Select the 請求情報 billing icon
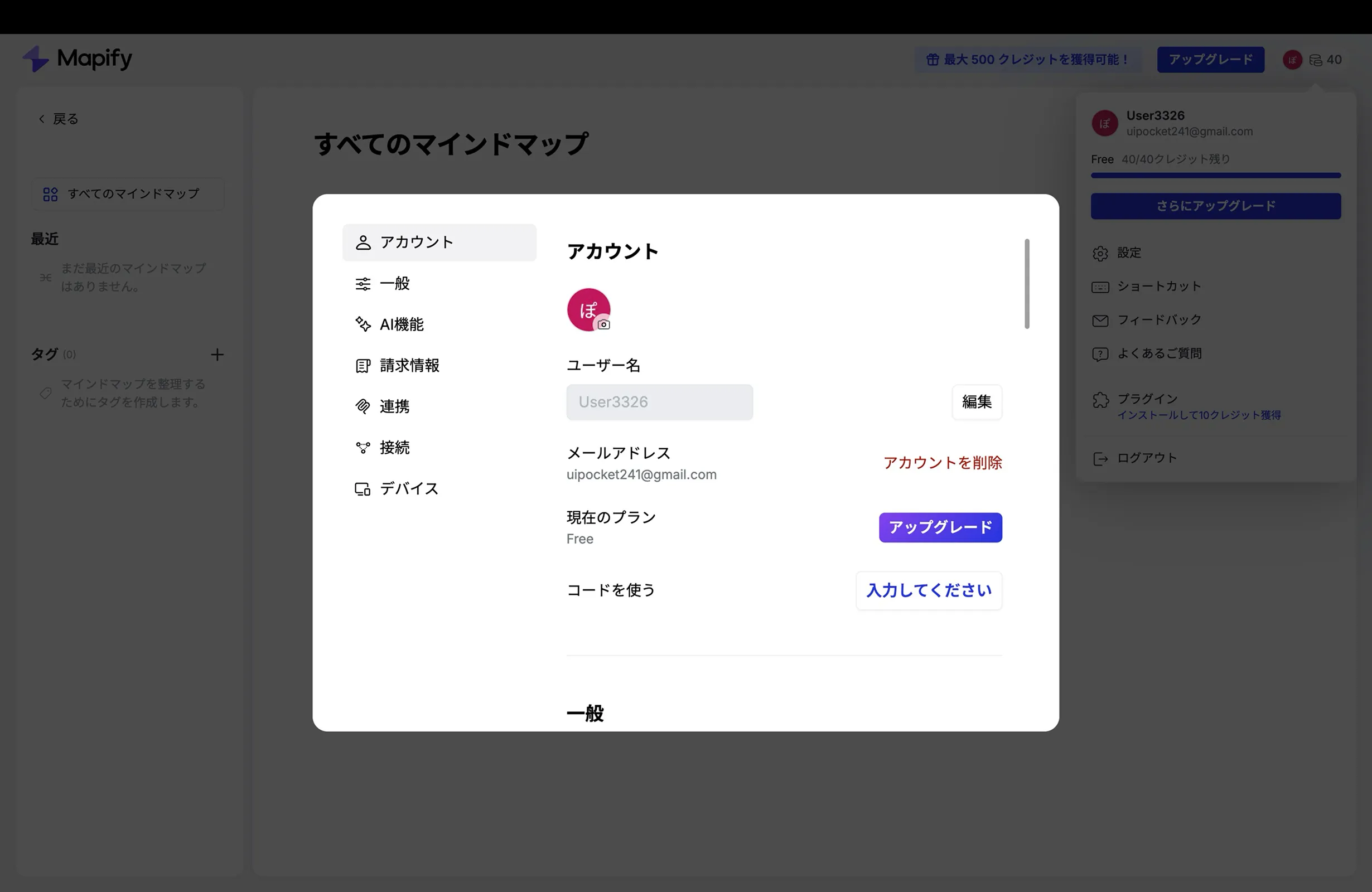Screen dimensions: 1372x892 point(363,365)
